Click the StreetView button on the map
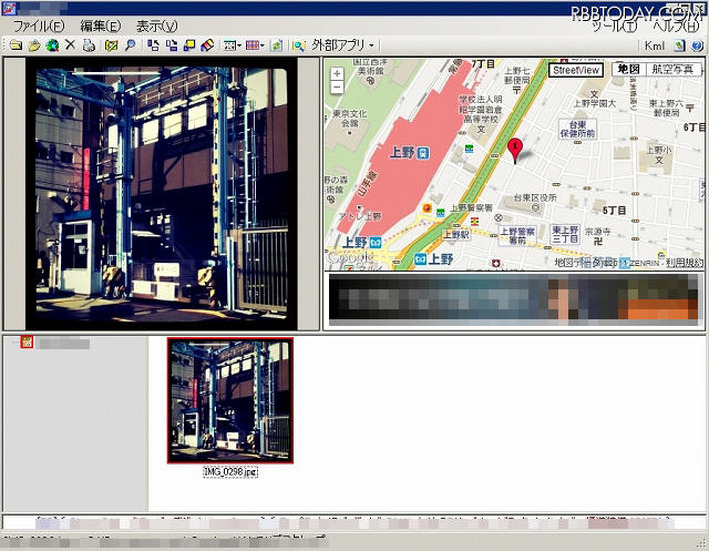This screenshot has height=551, width=709. pyautogui.click(x=576, y=70)
